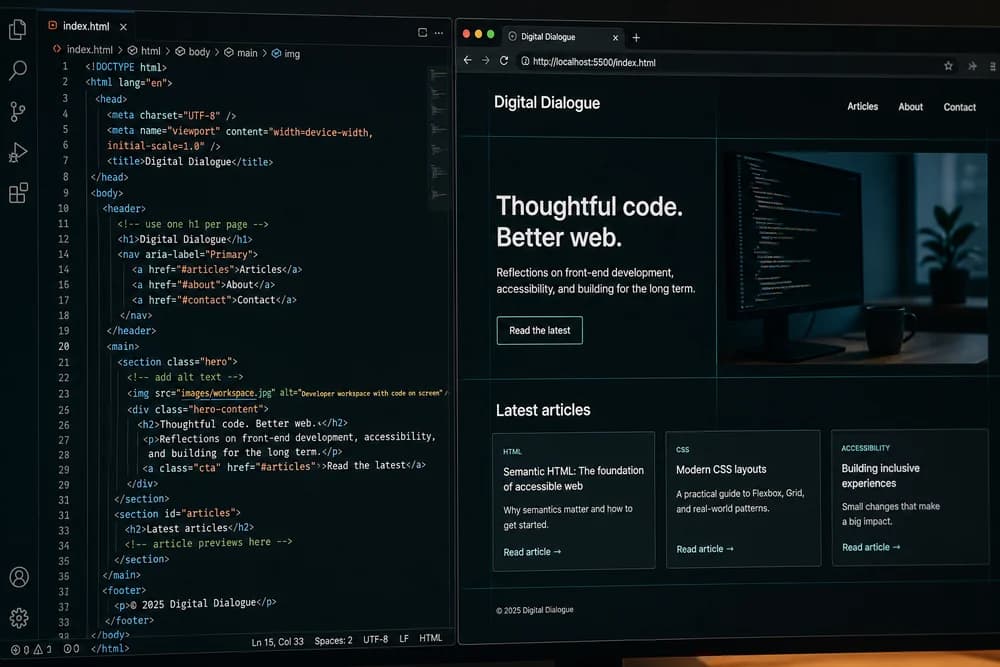This screenshot has width=1000, height=667.
Task: Open the editor More Actions ellipsis
Action: [439, 33]
